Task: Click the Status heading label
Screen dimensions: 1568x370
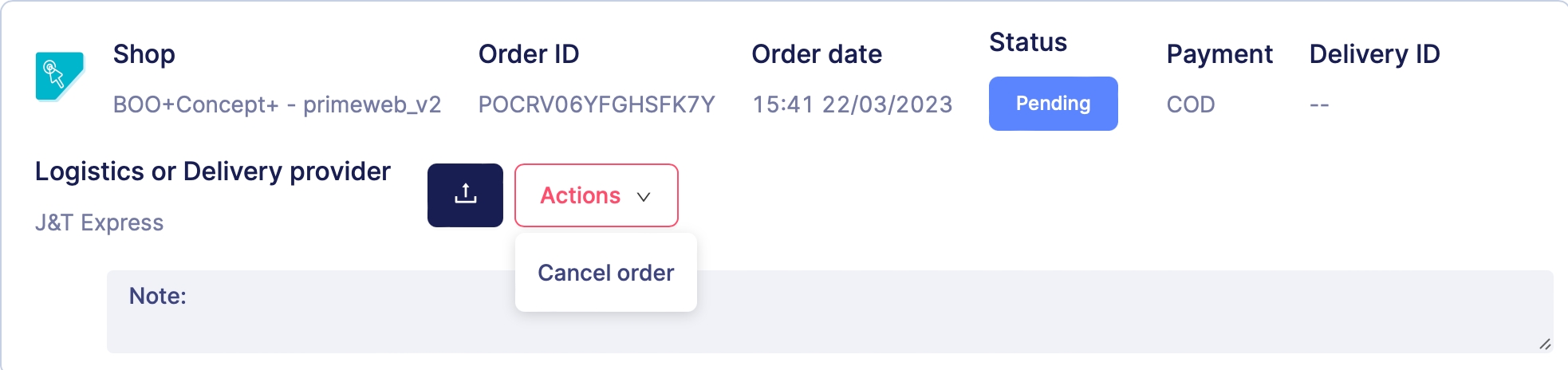Action: [1027, 42]
